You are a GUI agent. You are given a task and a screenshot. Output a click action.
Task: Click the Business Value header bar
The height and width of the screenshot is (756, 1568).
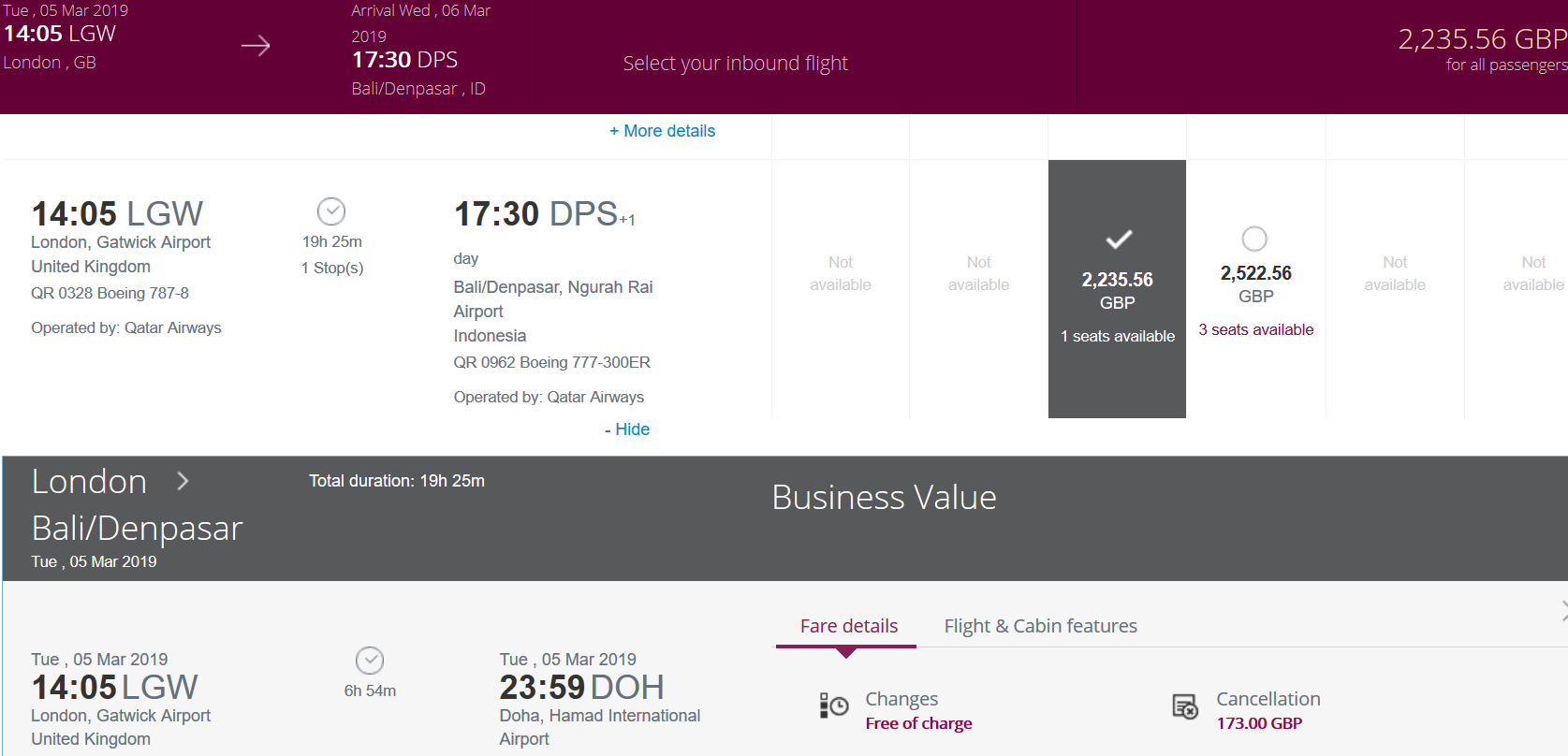tap(884, 498)
